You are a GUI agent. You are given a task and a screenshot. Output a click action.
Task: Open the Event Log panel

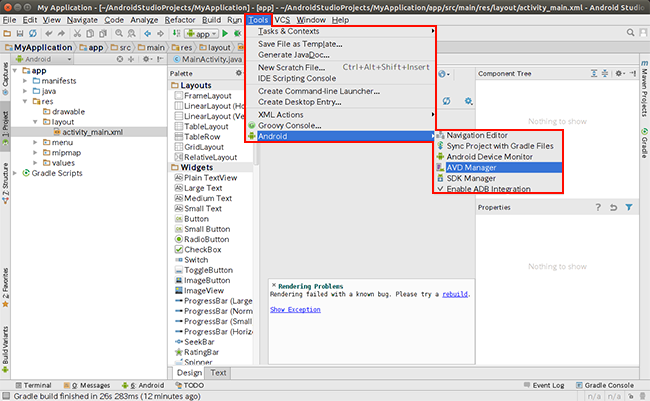point(544,385)
